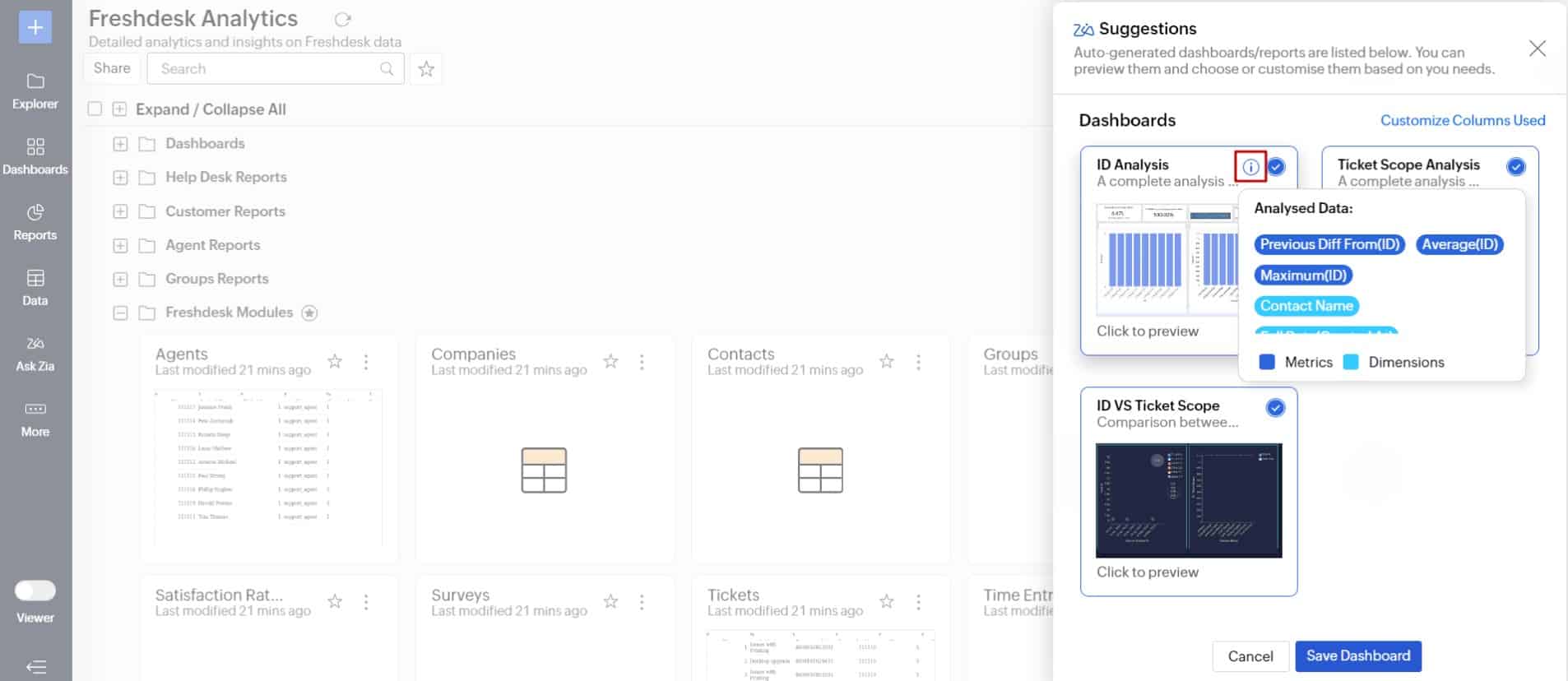This screenshot has height=681, width=1568.
Task: Expand the Agent Reports folder
Action: pos(120,245)
